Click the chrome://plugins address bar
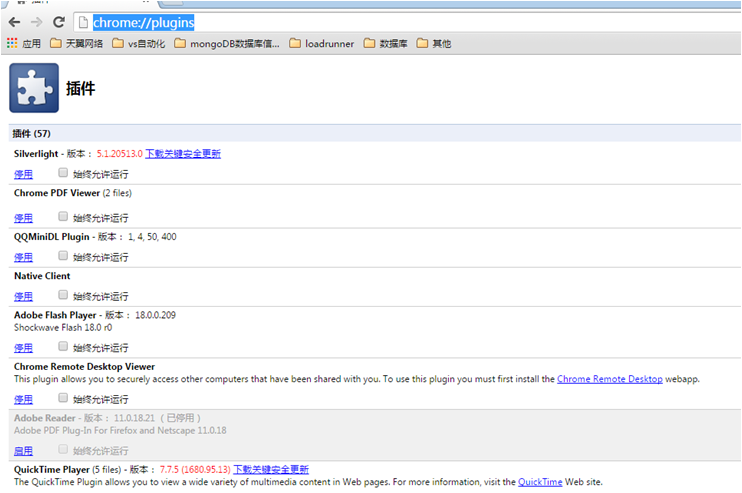Screen dimensions: 742x493 (x=407, y=22)
